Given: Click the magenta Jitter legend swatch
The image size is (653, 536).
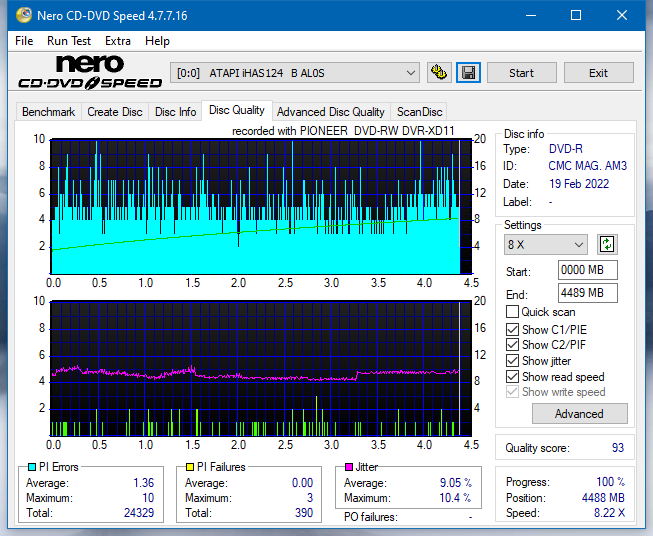Looking at the screenshot, I should [x=349, y=467].
